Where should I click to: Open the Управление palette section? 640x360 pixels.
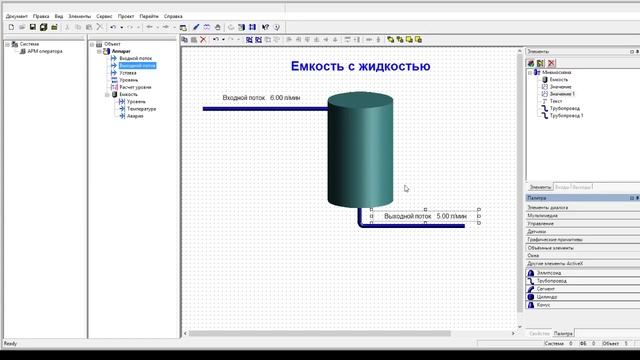[x=583, y=224]
